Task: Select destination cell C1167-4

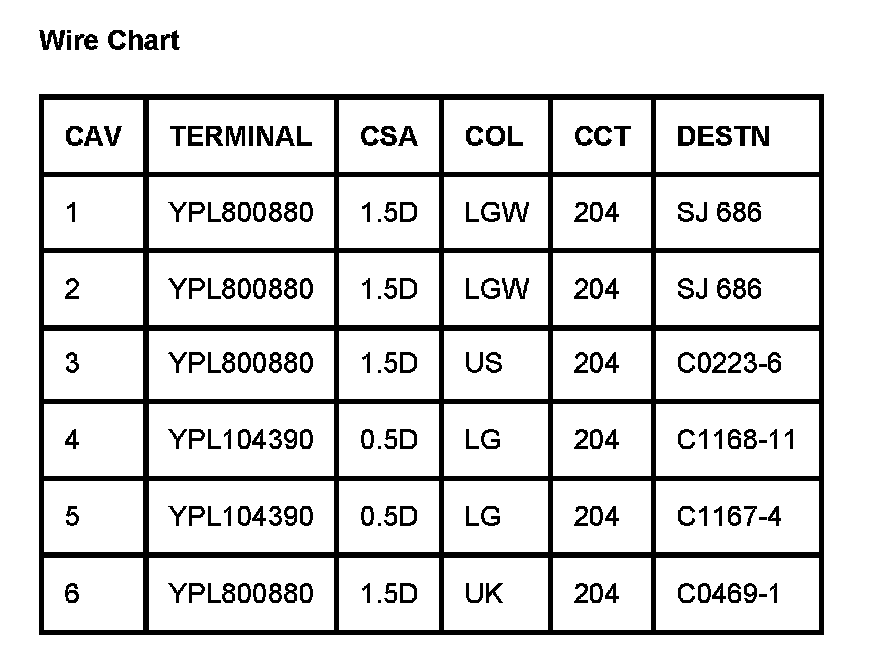Action: [x=729, y=517]
